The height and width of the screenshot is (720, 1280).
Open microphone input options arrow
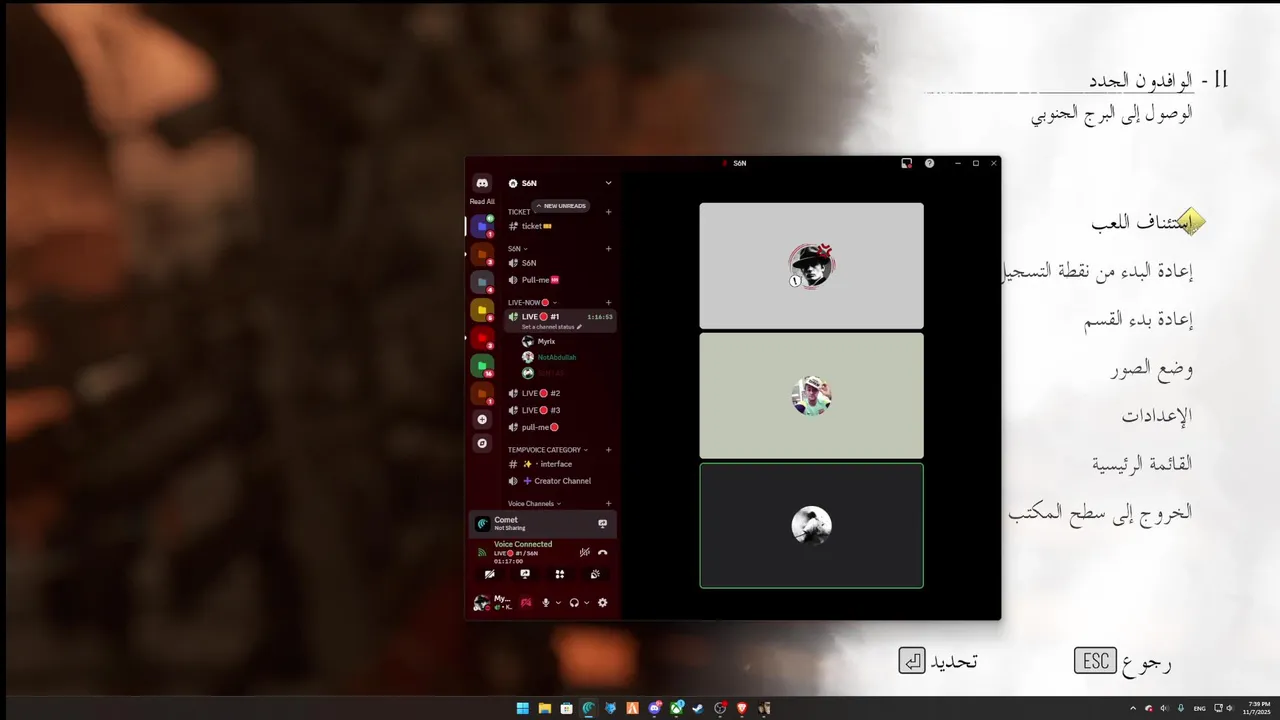click(x=558, y=602)
